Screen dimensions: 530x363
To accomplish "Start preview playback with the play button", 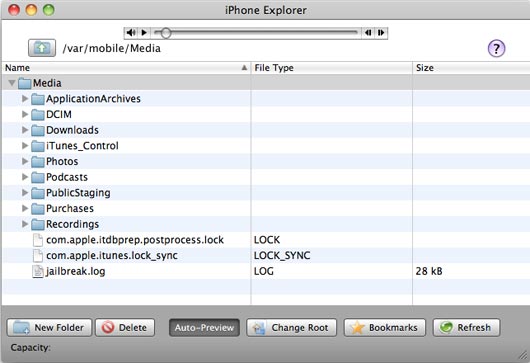I will click(x=144, y=32).
